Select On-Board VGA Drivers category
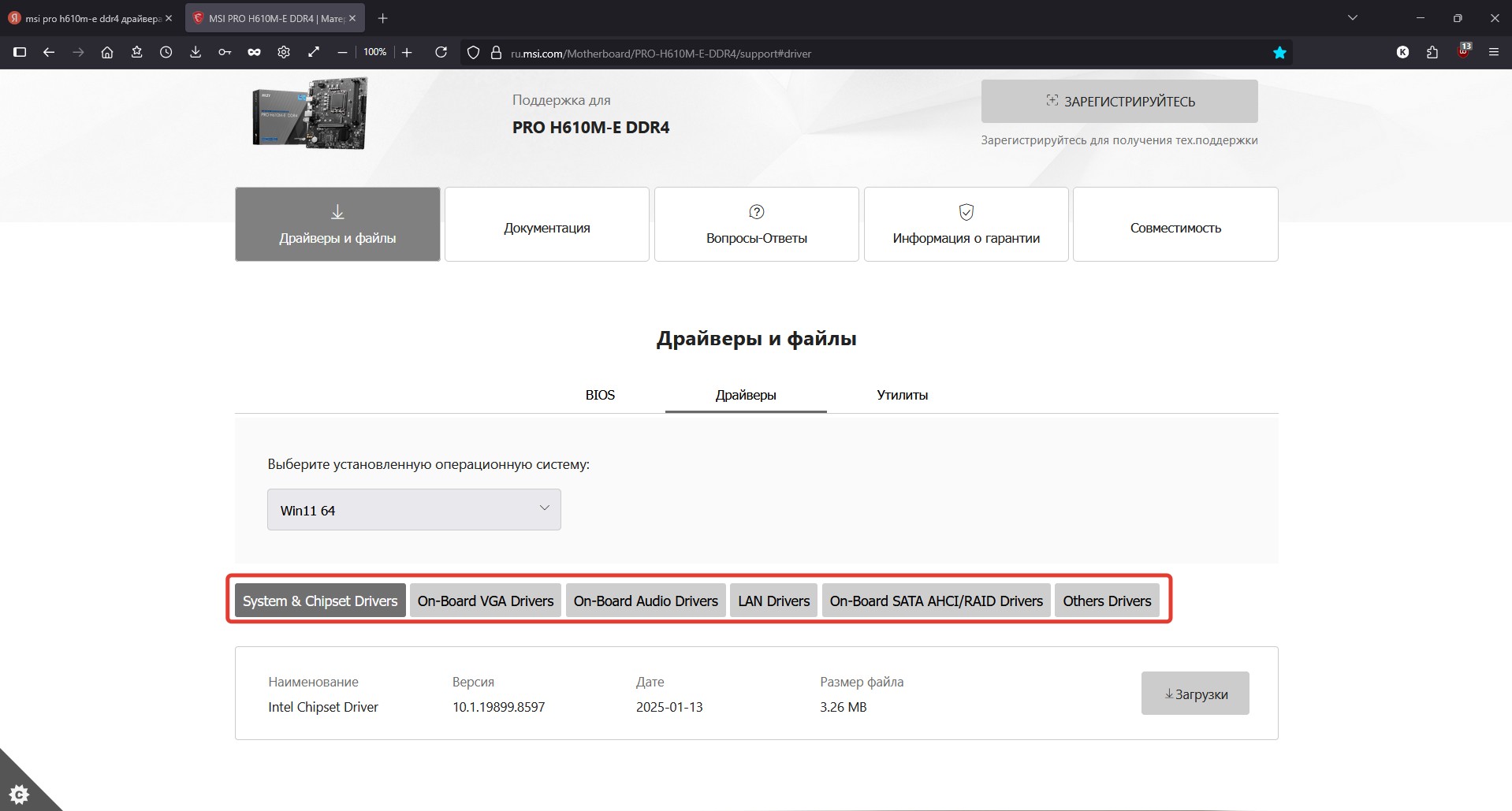Image resolution: width=1512 pixels, height=811 pixels. [486, 601]
